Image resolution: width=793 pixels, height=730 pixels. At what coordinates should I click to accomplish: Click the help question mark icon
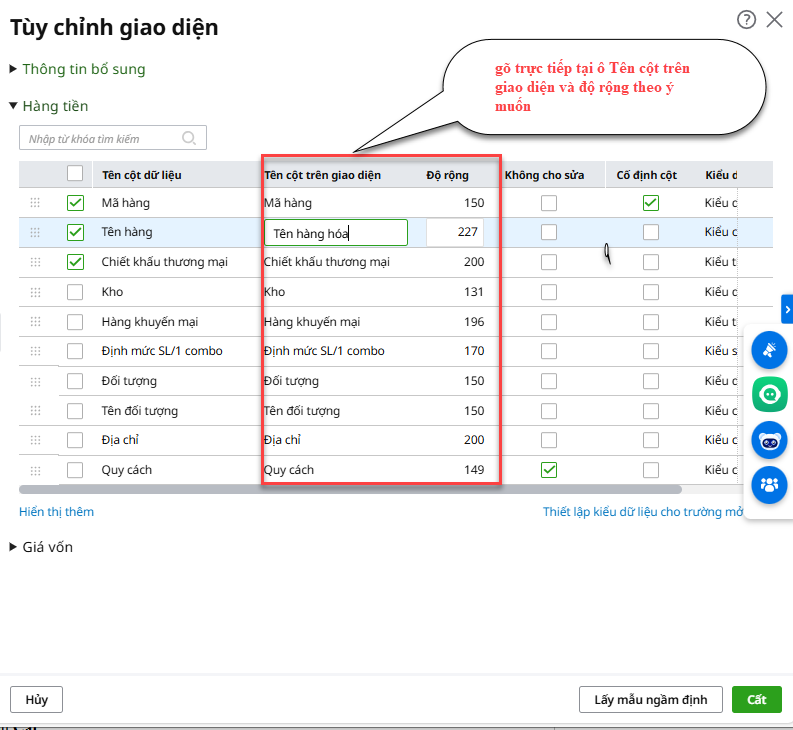click(746, 19)
